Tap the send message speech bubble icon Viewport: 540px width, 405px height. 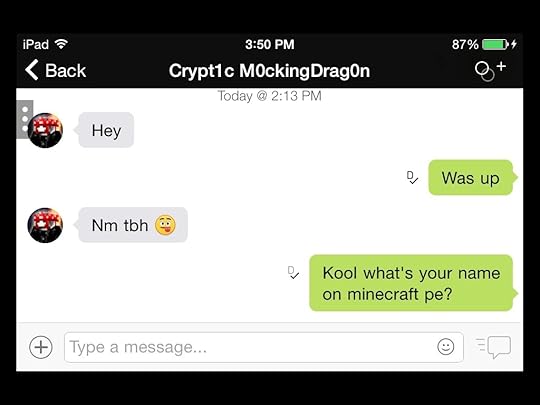click(493, 347)
